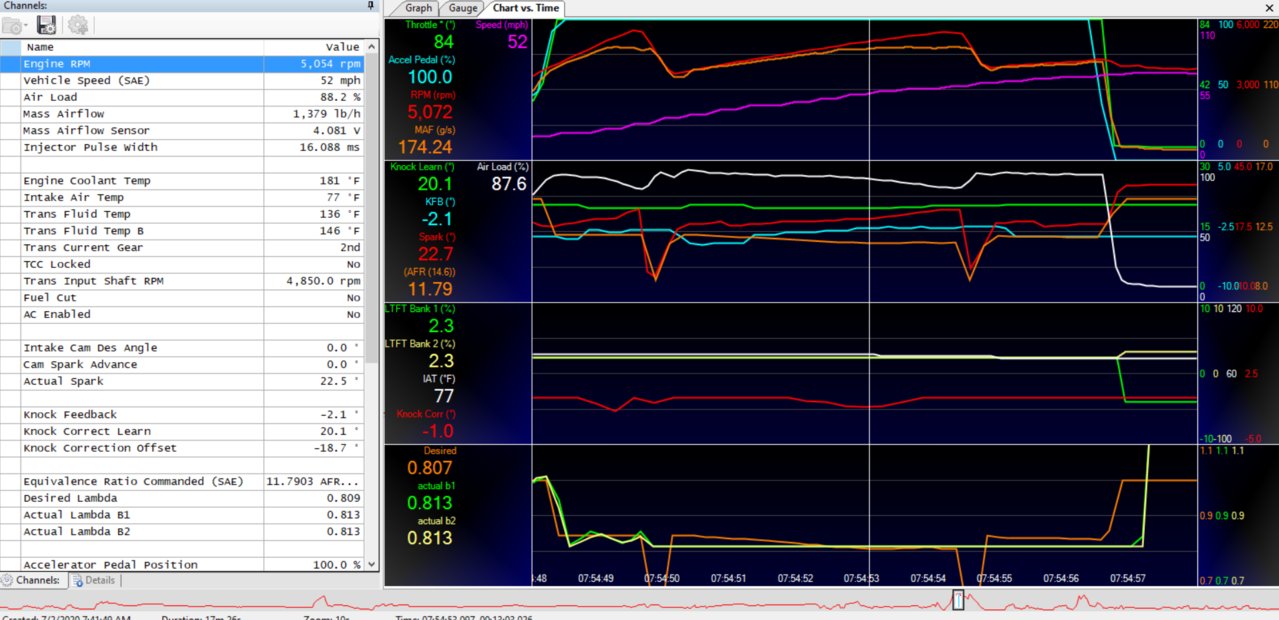Viewport: 1279px width, 620px height.
Task: Switch to the Gauge tab
Action: click(x=463, y=8)
